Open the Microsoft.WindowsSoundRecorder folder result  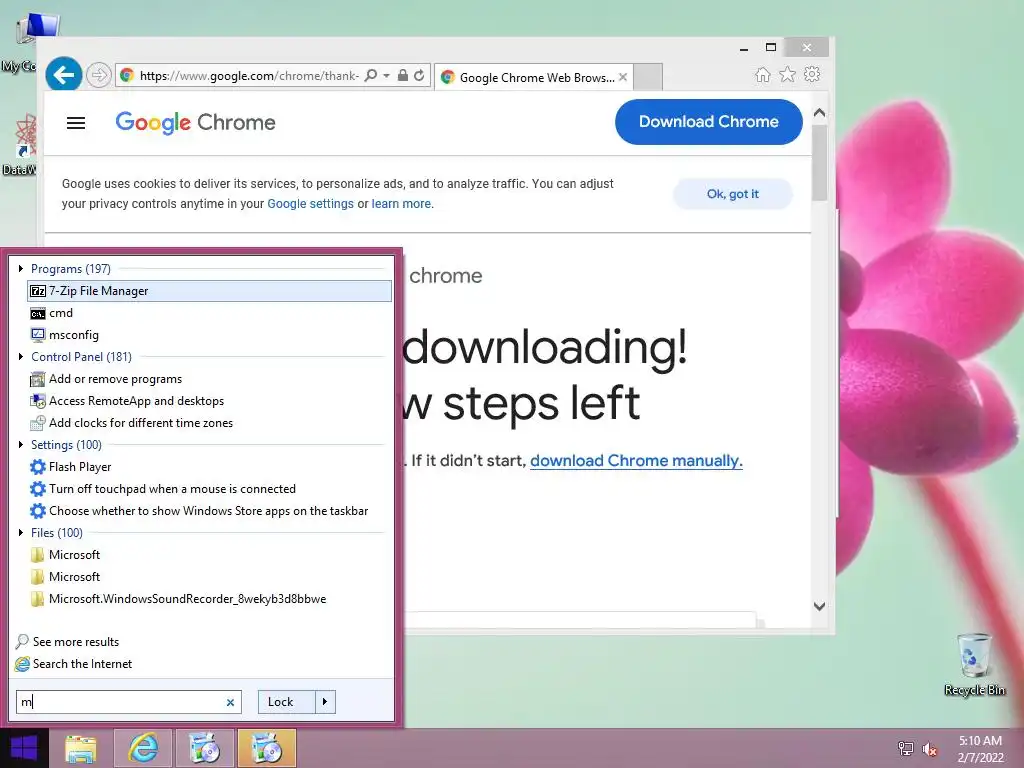pyautogui.click(x=210, y=599)
